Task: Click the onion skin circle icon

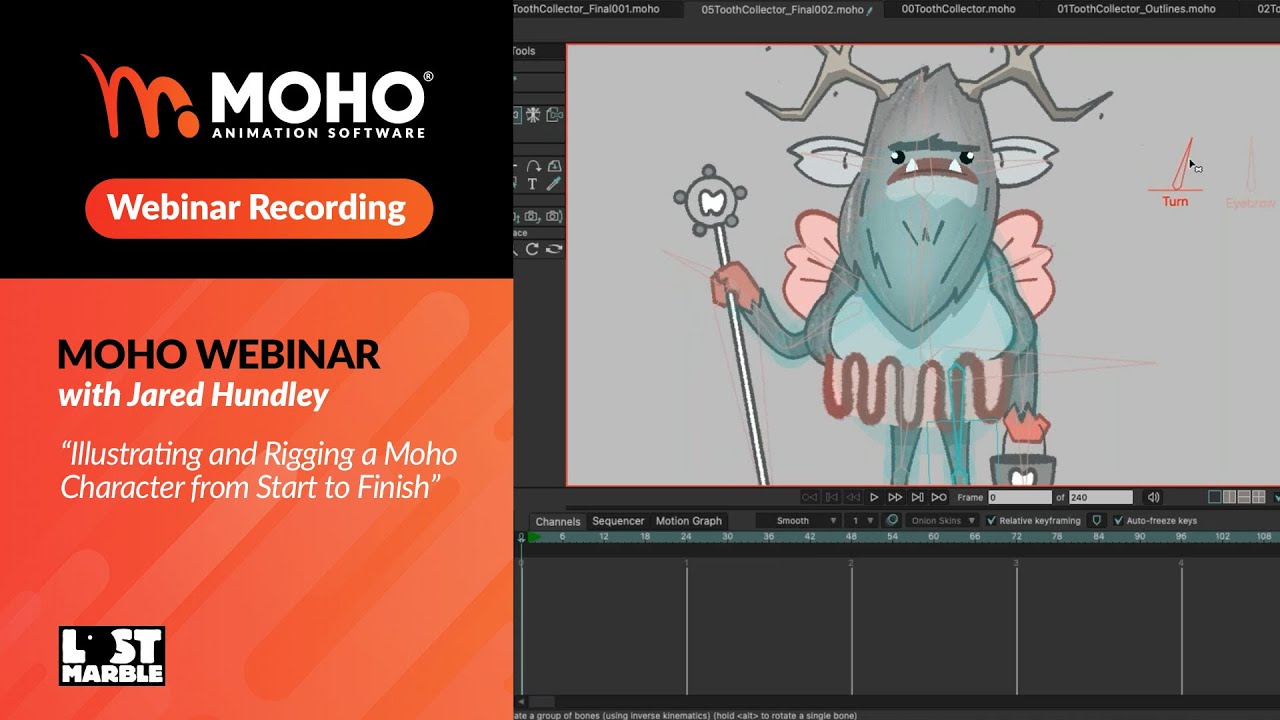Action: point(892,520)
